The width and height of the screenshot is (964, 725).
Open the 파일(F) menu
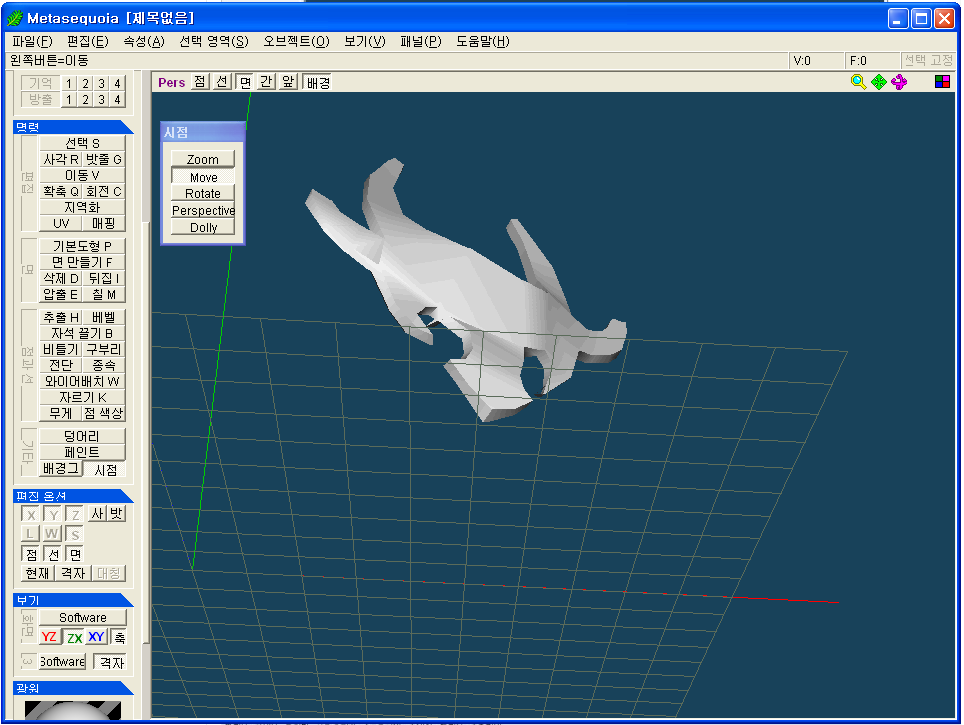coord(32,41)
